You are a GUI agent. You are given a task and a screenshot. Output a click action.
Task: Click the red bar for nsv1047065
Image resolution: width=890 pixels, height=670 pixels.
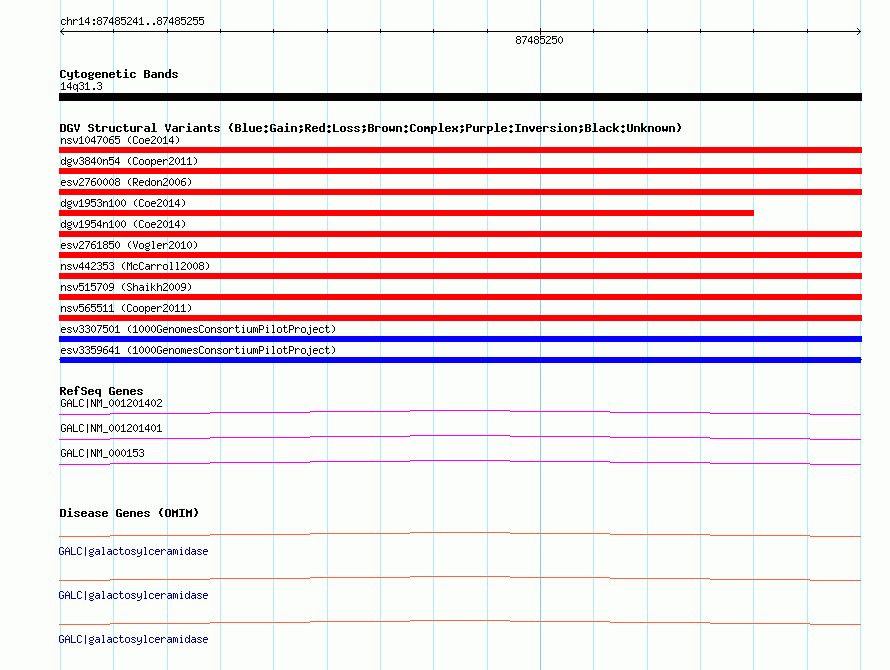point(460,150)
